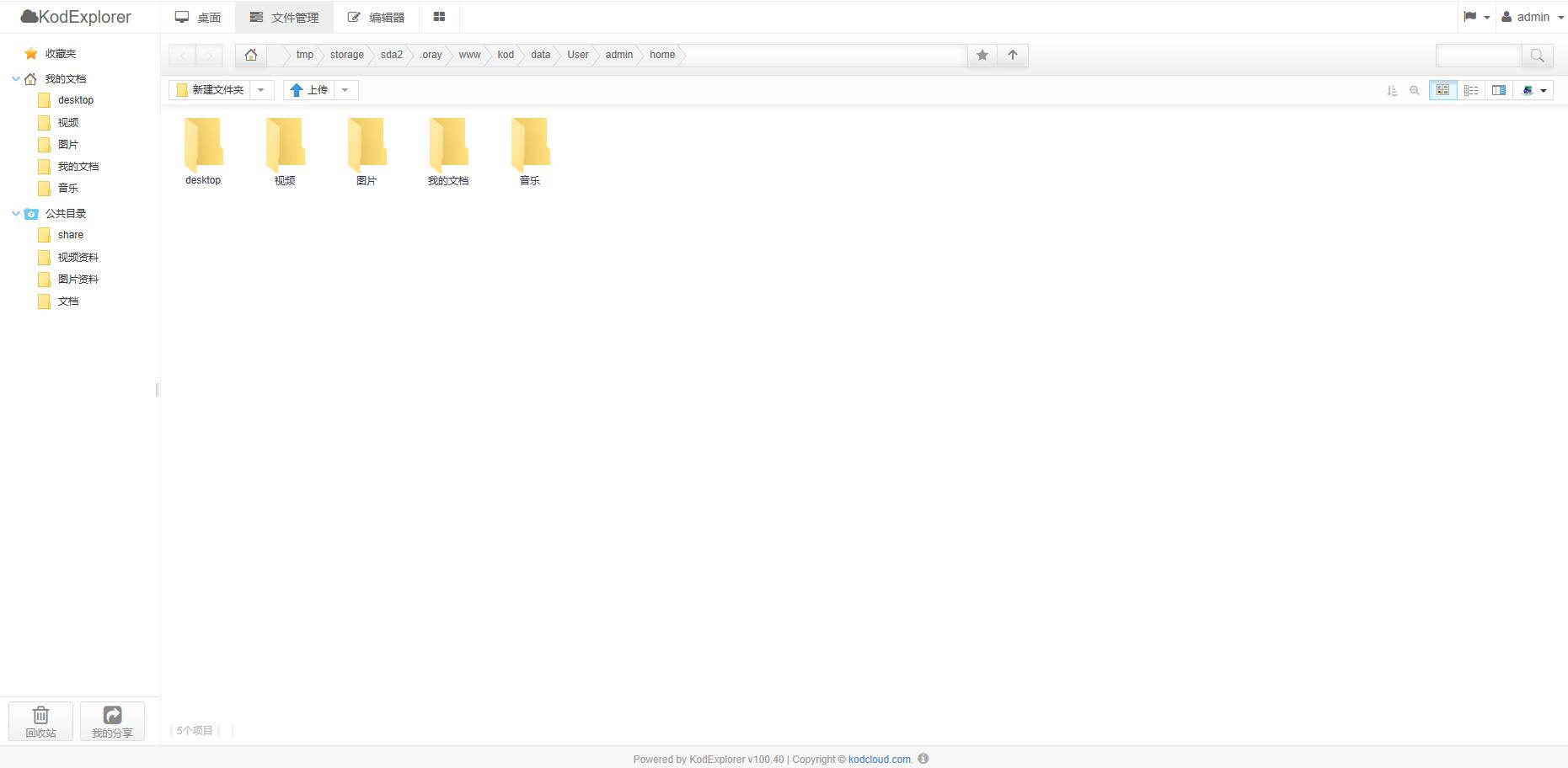1568x768 pixels.
Task: Switch to icon grid view
Action: (1443, 90)
